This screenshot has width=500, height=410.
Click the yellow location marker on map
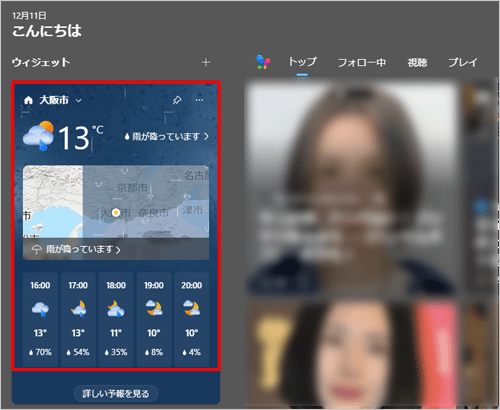[x=116, y=212]
